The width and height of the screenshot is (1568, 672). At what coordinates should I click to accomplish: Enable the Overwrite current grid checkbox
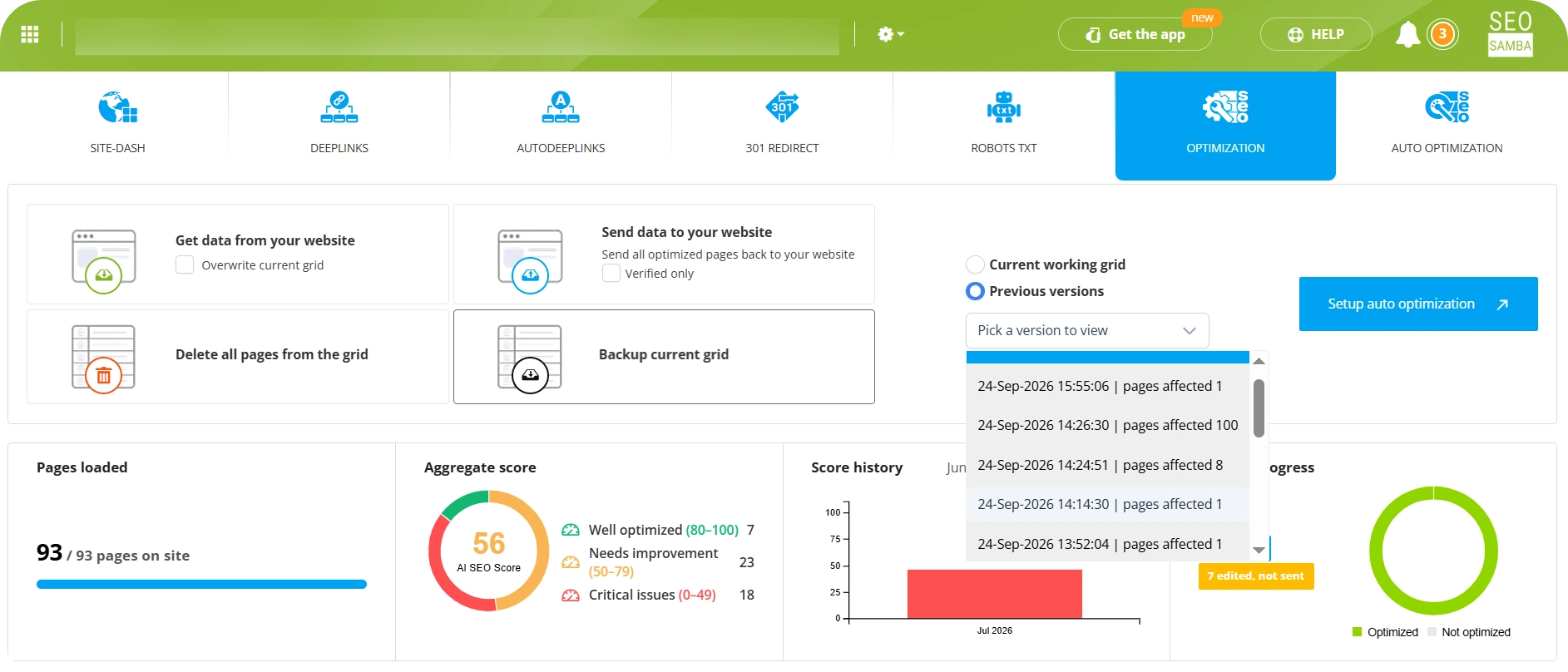(x=185, y=264)
